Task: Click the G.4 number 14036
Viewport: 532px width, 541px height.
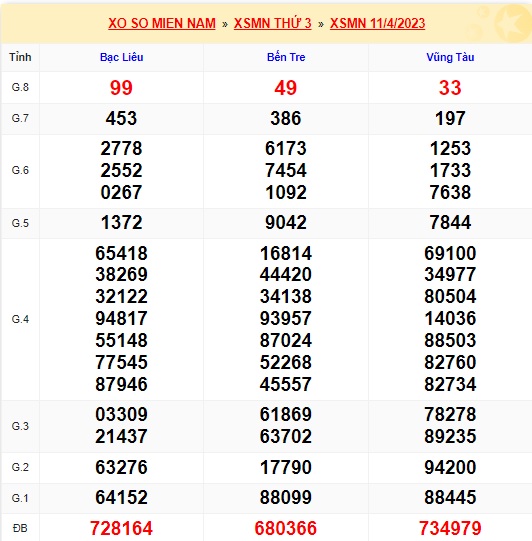Action: tap(450, 318)
